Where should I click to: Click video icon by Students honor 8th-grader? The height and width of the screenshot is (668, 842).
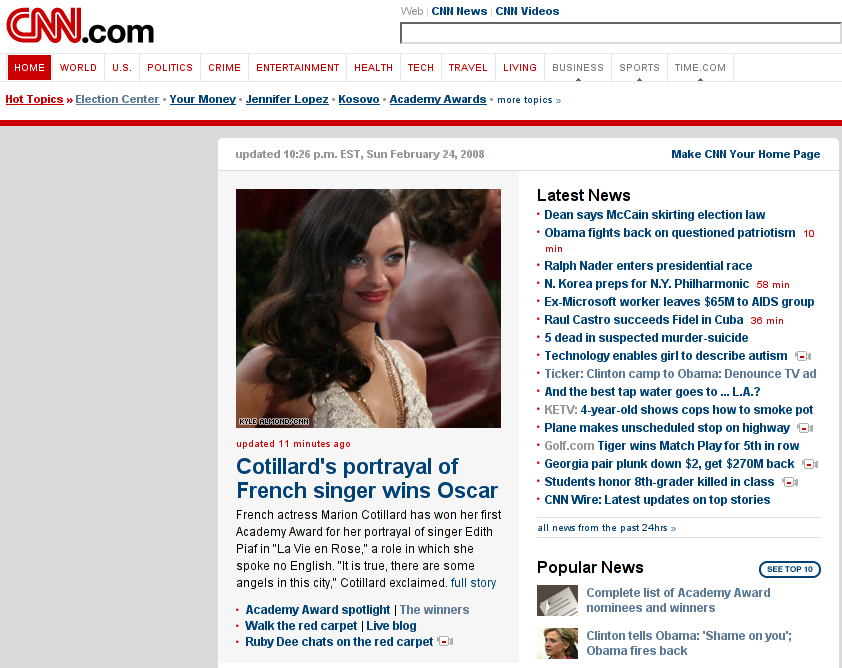[790, 482]
